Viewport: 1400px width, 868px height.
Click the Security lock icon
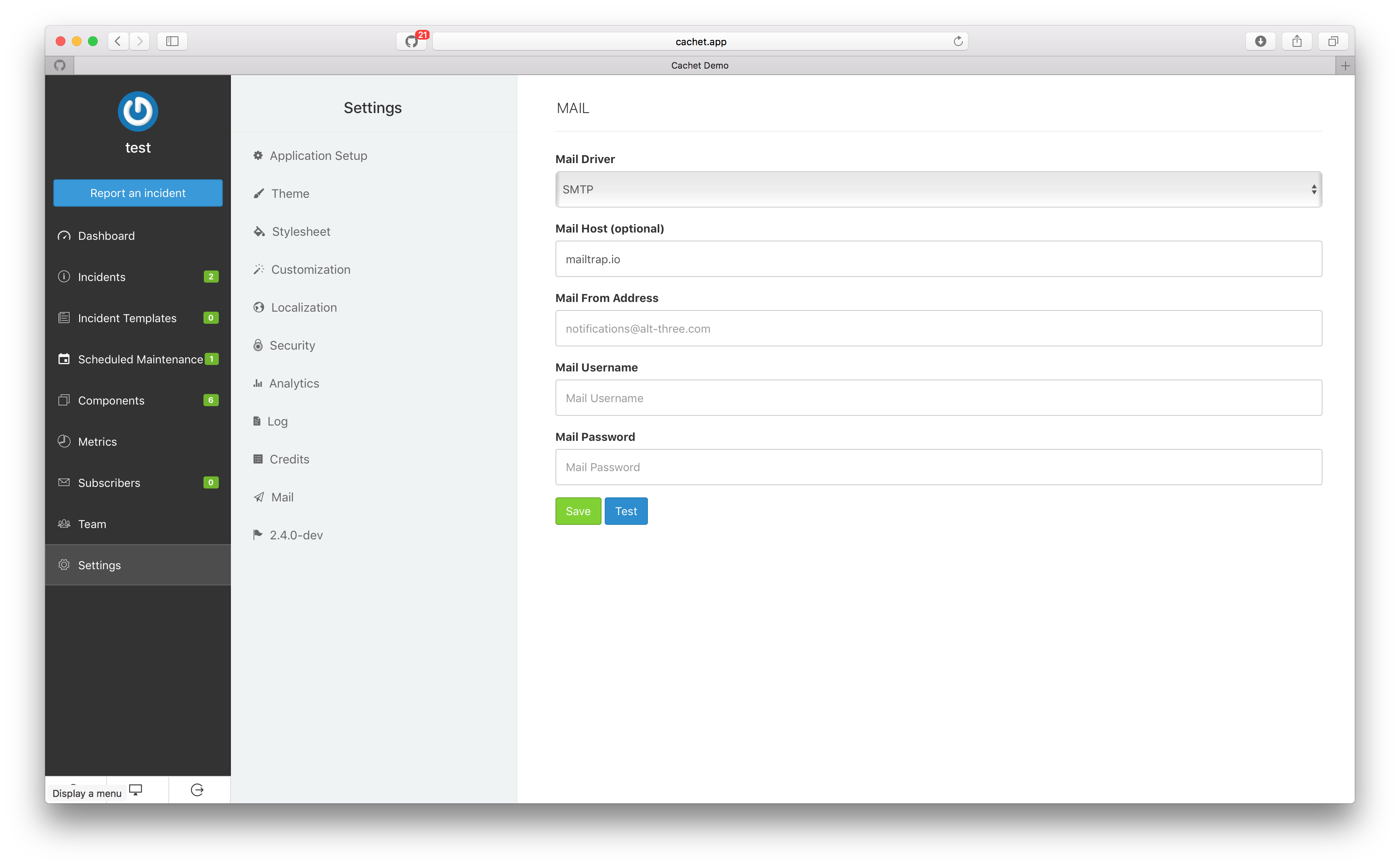(258, 345)
